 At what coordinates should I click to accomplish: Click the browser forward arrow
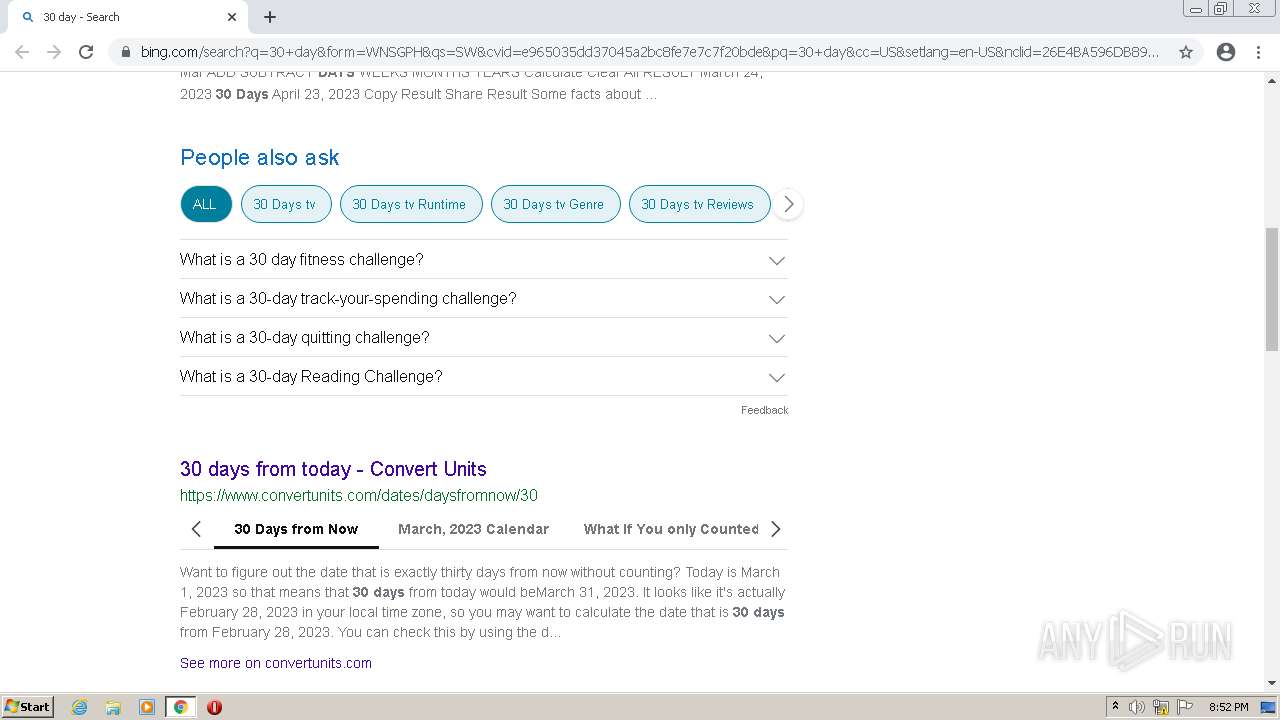point(54,52)
